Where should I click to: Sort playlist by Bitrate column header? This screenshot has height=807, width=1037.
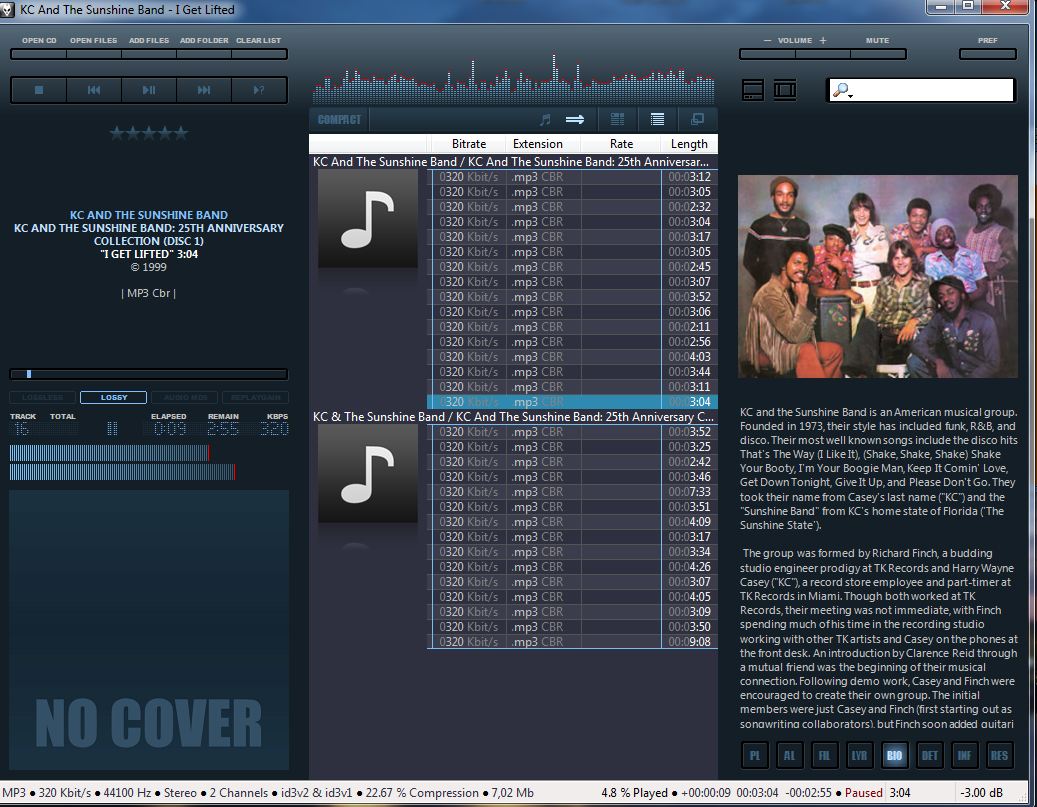click(x=469, y=144)
